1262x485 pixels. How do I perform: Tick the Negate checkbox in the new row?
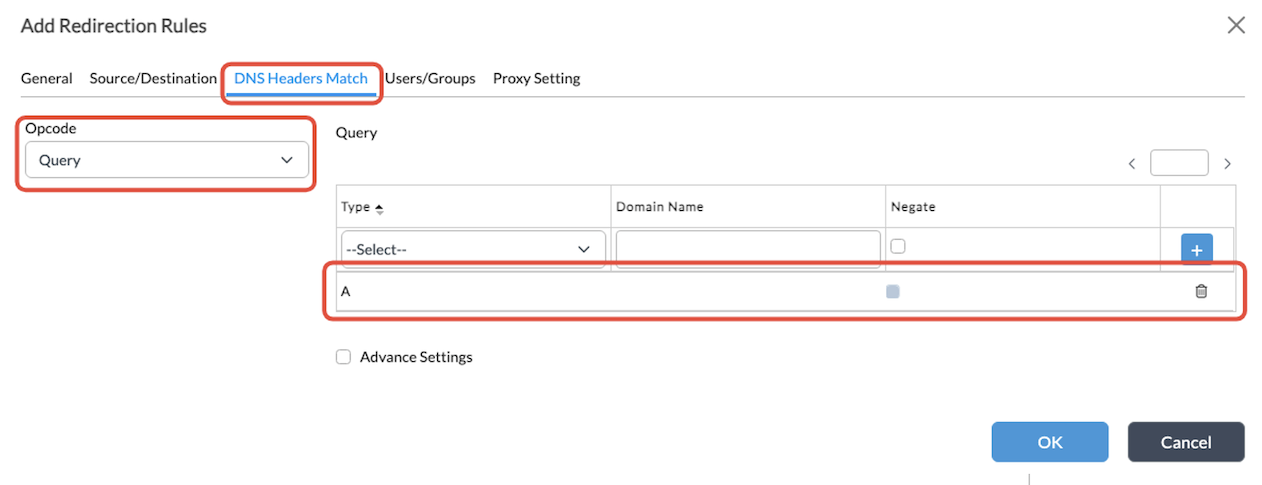(898, 246)
